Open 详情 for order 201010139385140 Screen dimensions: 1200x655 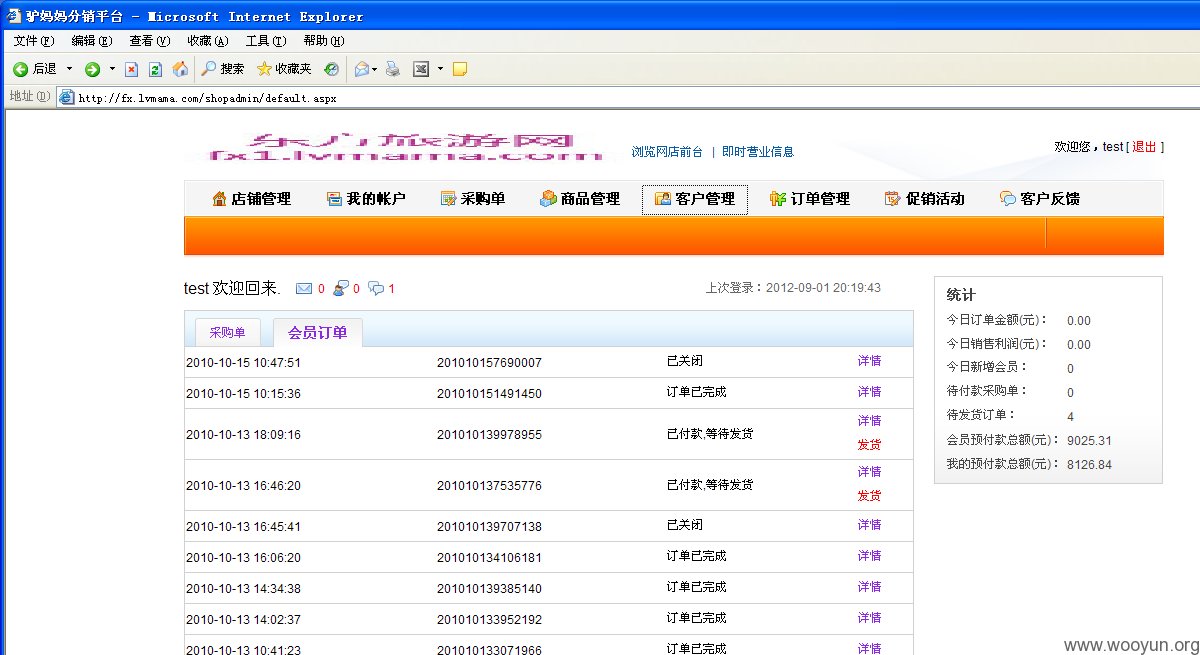869,587
